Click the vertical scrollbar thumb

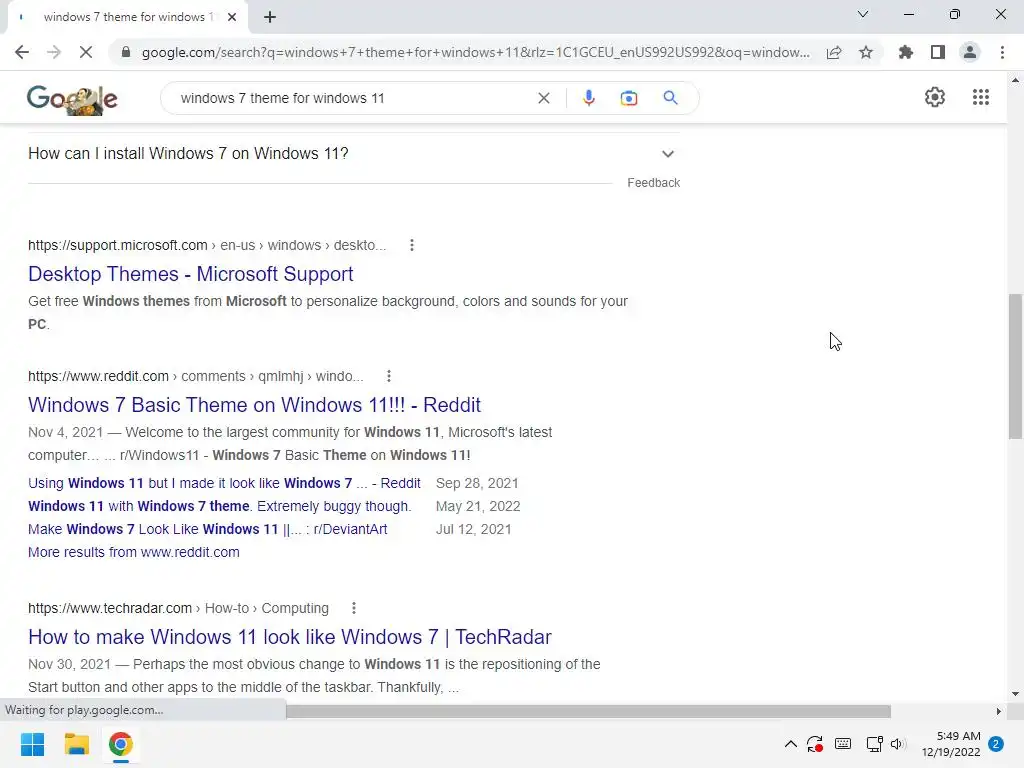coord(1015,366)
